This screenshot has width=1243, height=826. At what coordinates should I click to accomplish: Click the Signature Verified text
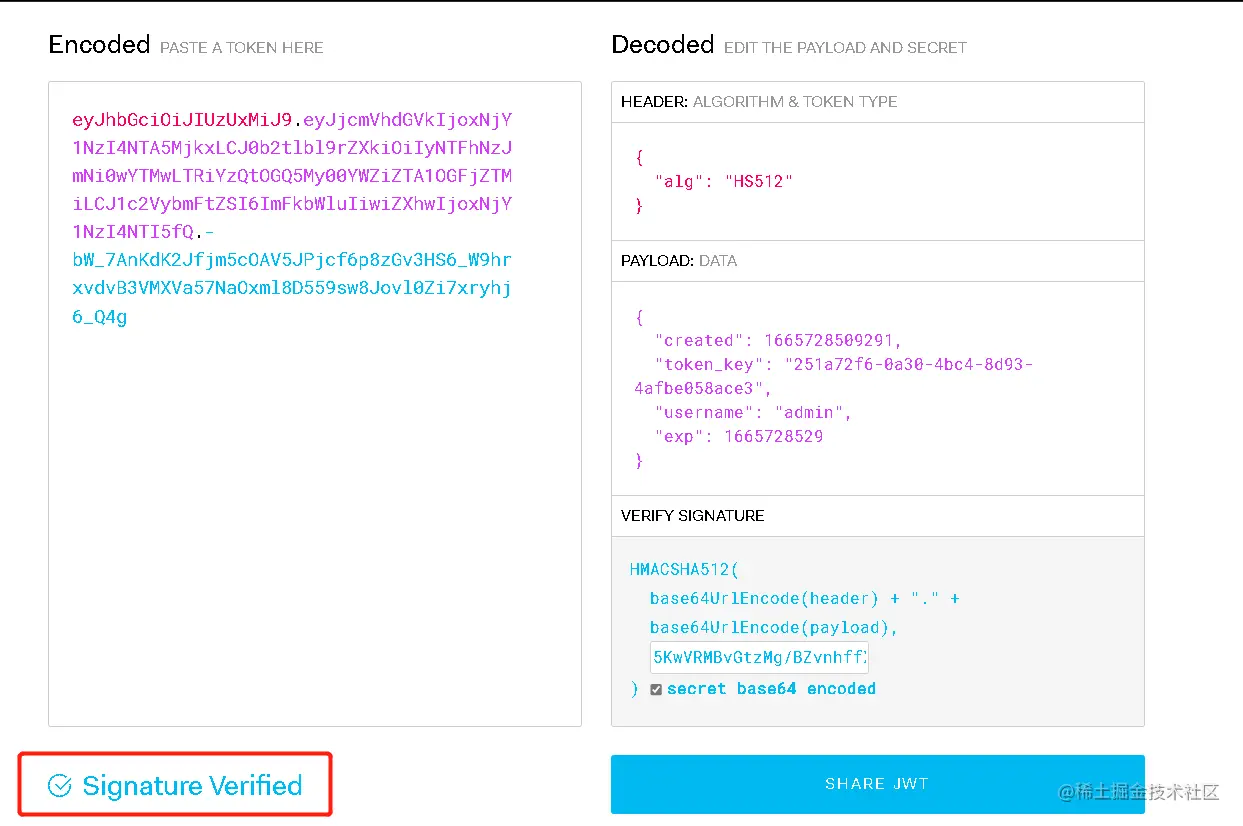click(x=192, y=786)
